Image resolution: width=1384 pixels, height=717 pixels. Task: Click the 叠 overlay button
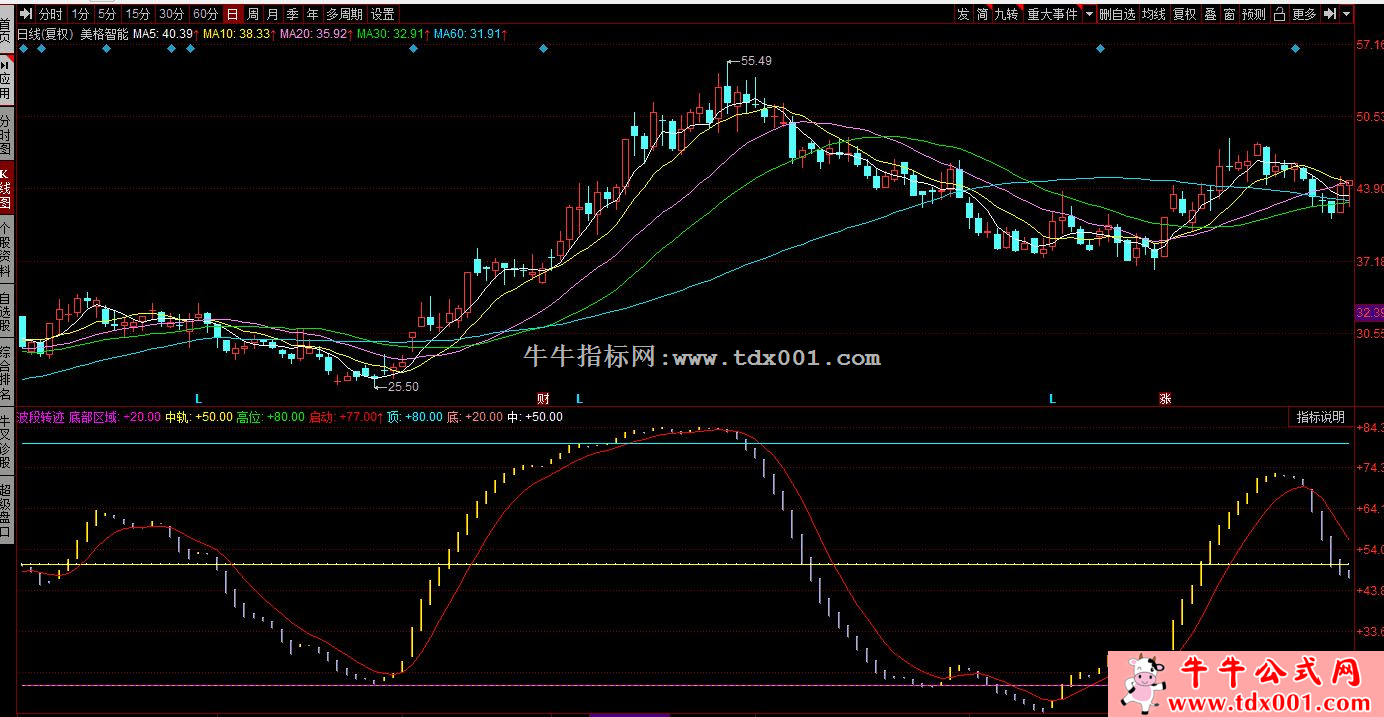tap(1210, 14)
